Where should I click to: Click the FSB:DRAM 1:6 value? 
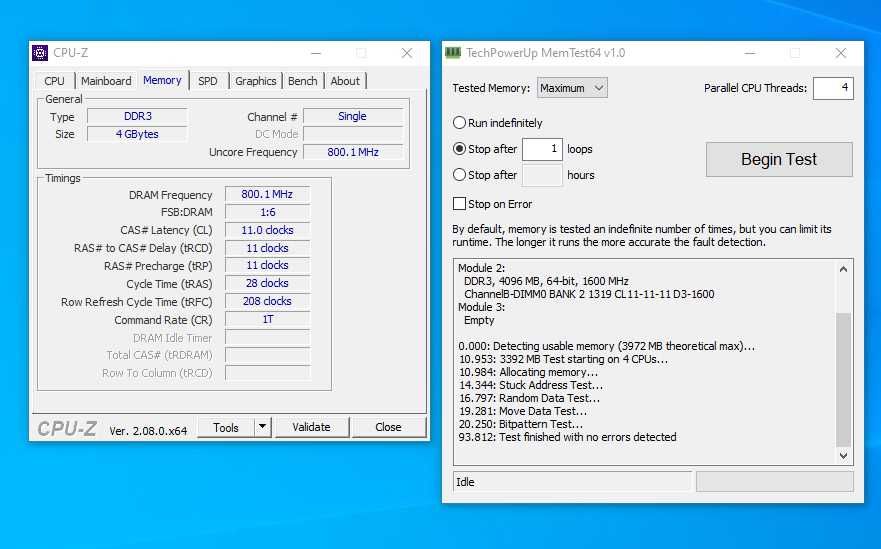[x=267, y=212]
